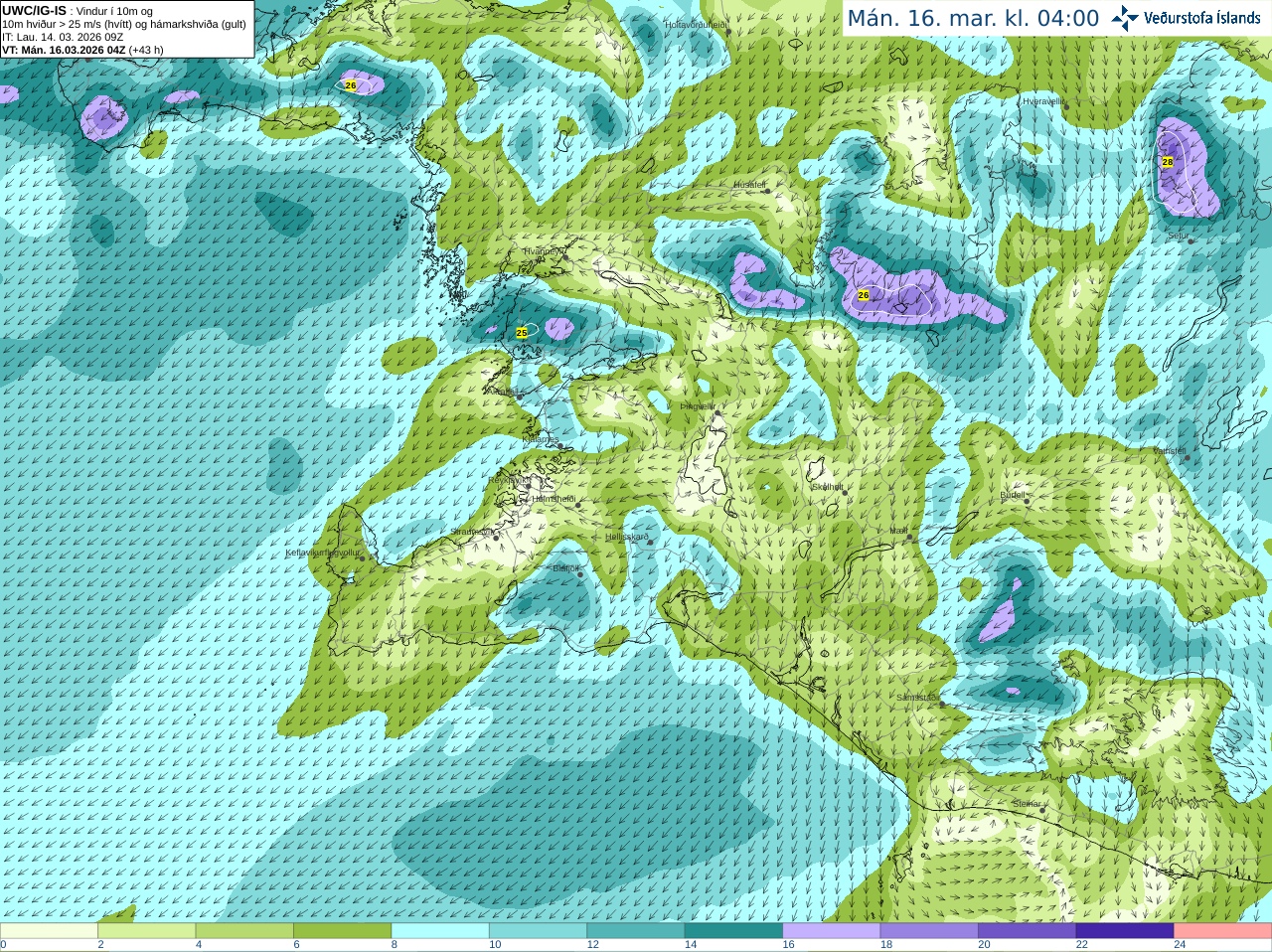Click the Akranes station label

tap(501, 392)
